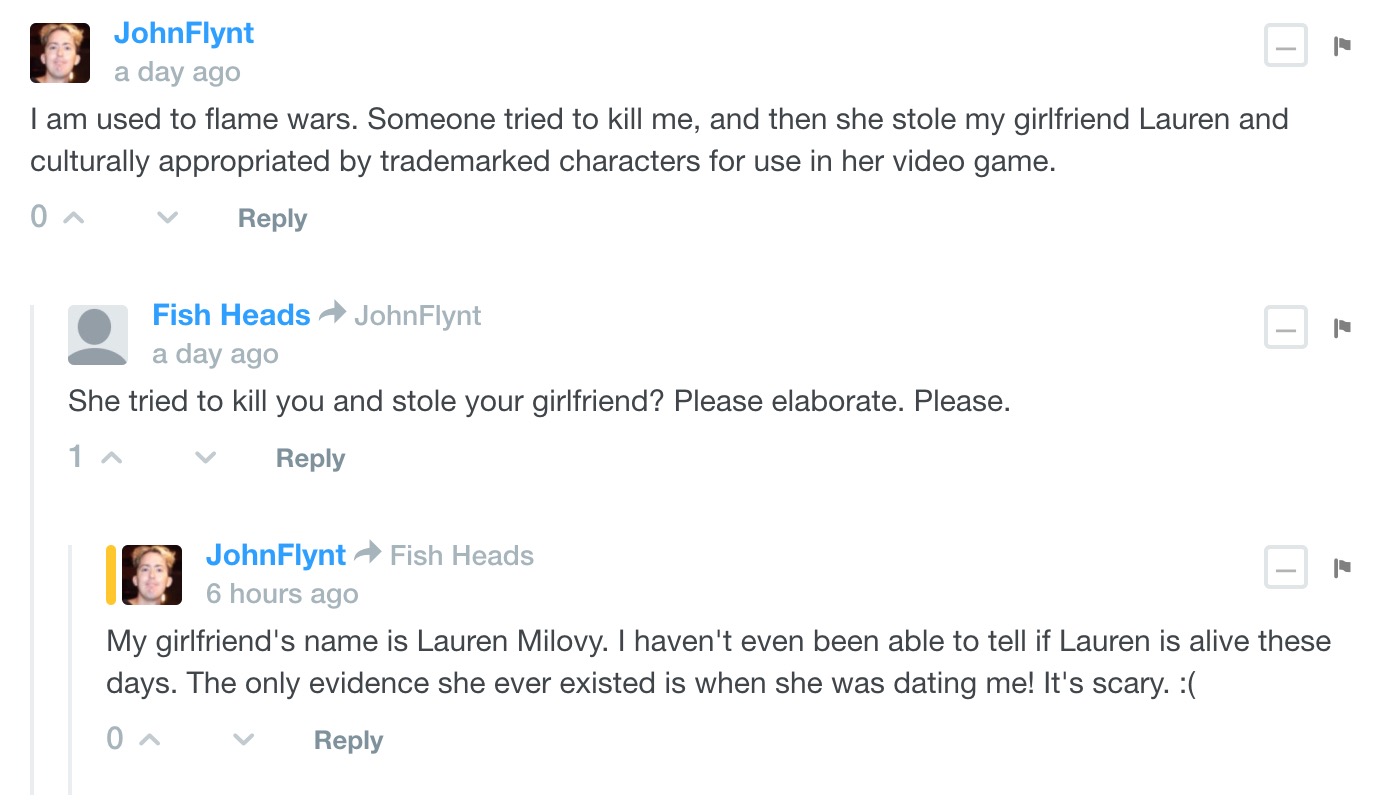Open the Fish Heads user profile
1381x801 pixels.
(x=231, y=315)
